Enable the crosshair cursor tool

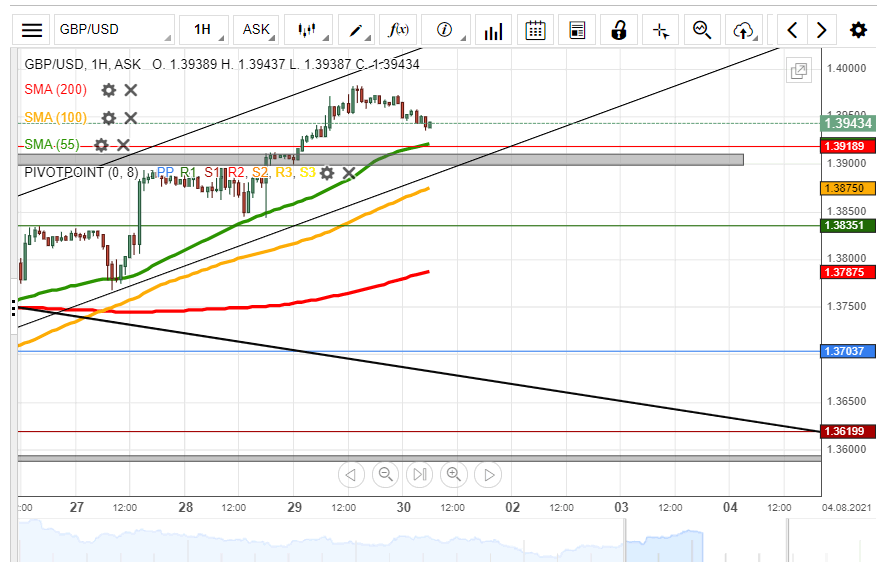click(661, 30)
